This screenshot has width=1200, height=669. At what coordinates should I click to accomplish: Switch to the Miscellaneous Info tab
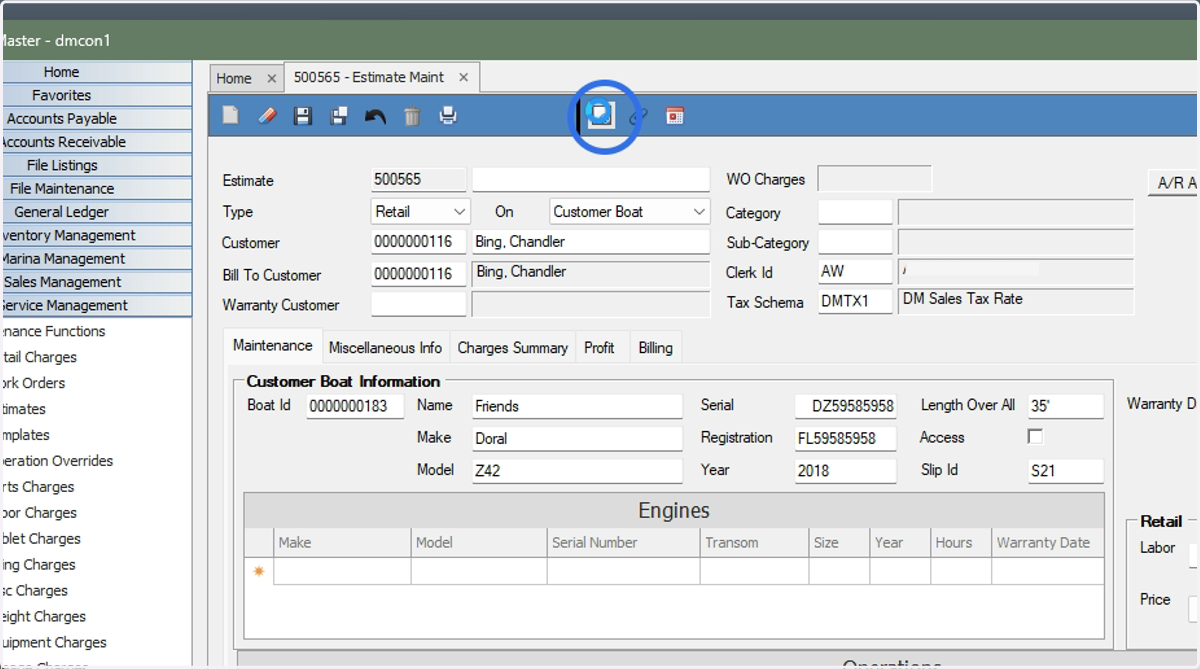(x=385, y=348)
